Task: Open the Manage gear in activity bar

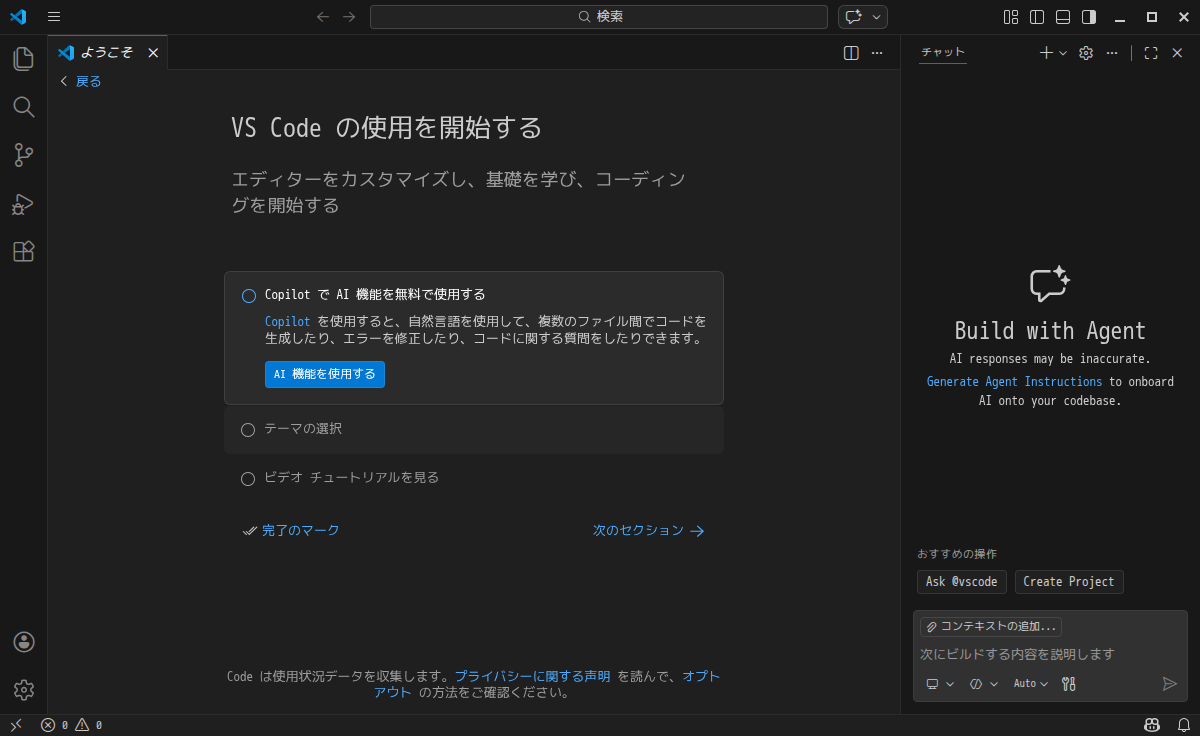Action: [24, 690]
